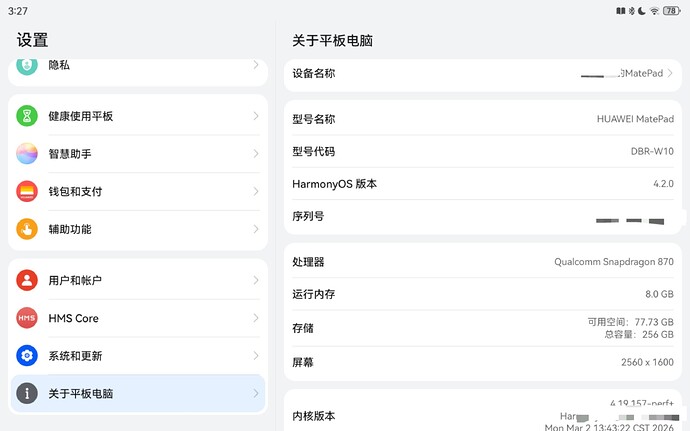Open 系统和更新 settings
The width and height of the screenshot is (690, 431).
138,355
